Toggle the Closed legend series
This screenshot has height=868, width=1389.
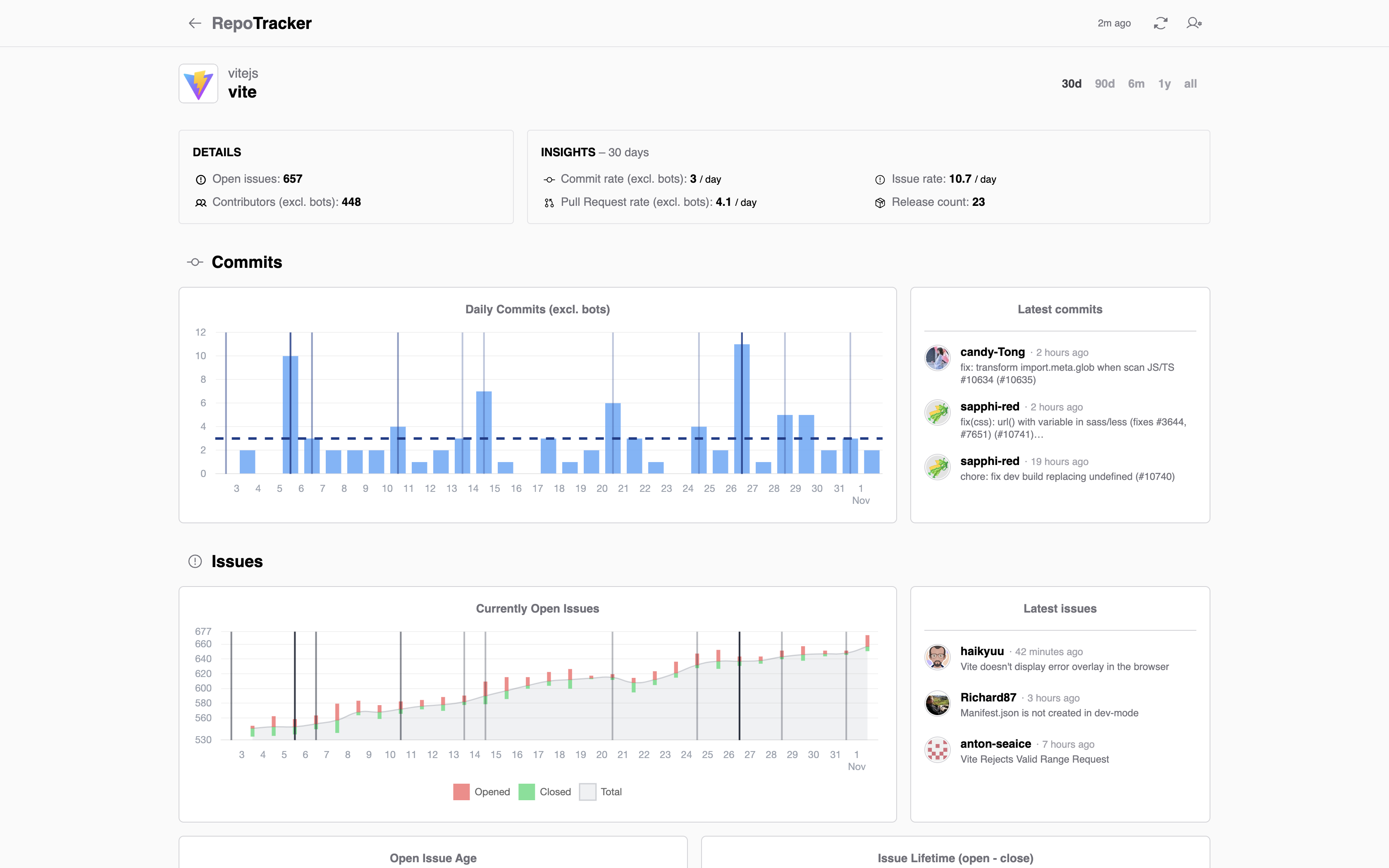coord(554,792)
